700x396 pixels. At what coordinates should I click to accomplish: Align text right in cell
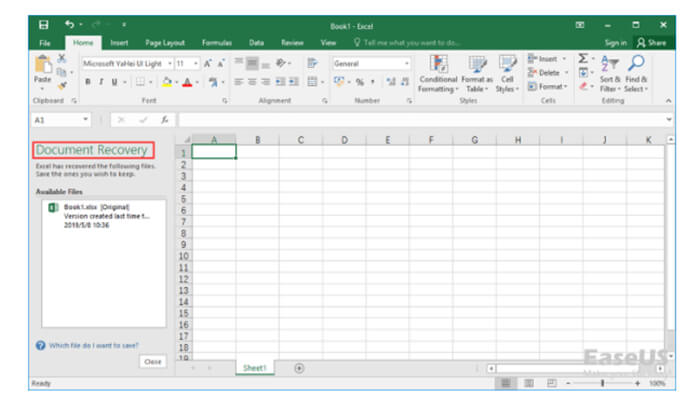pyautogui.click(x=266, y=82)
